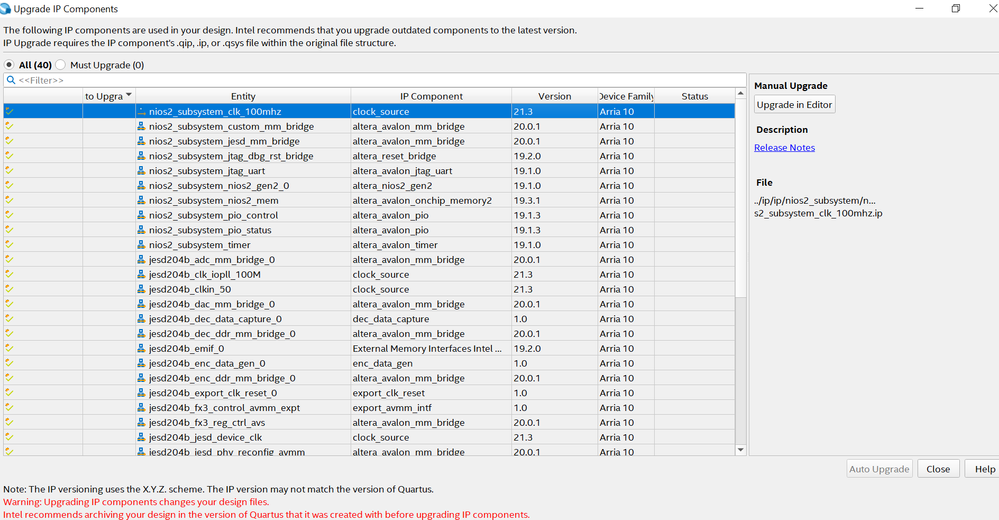
Task: Click the status checkmark icon in the jesd204b_jesd_device_clk row
Action: (x=9, y=437)
